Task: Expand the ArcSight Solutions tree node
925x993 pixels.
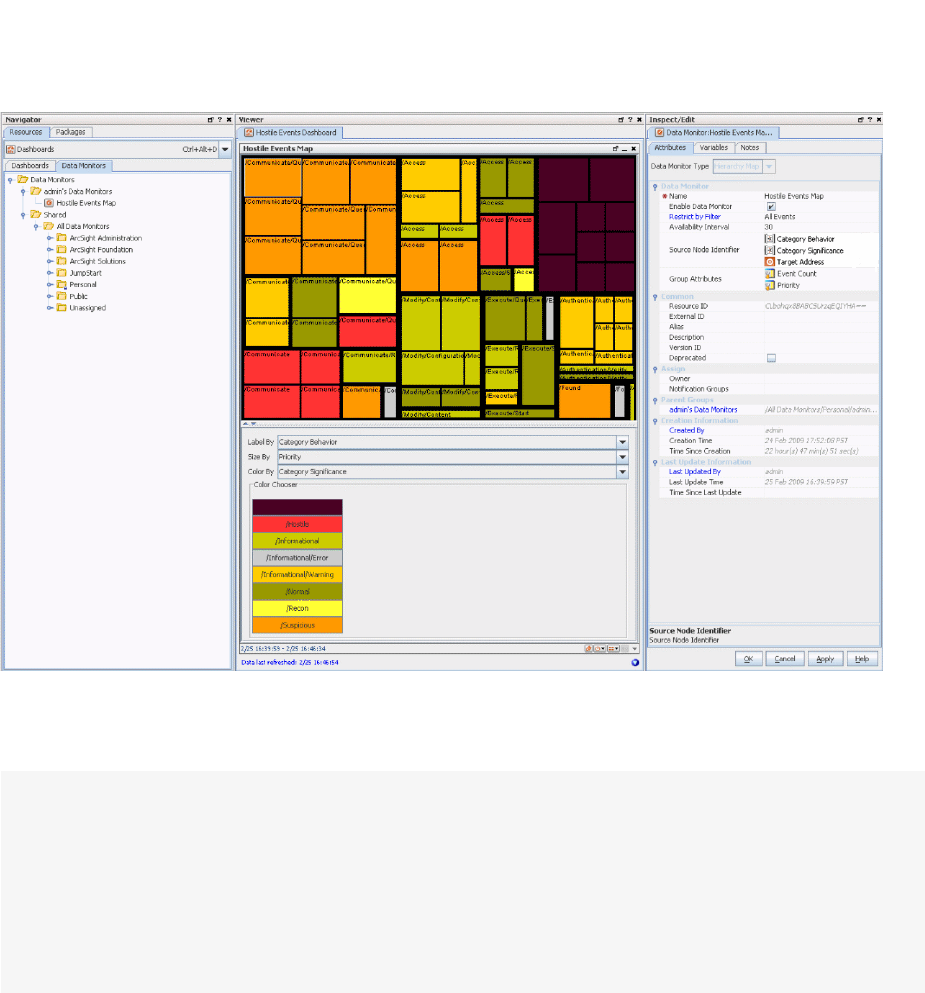Action: pos(50,262)
